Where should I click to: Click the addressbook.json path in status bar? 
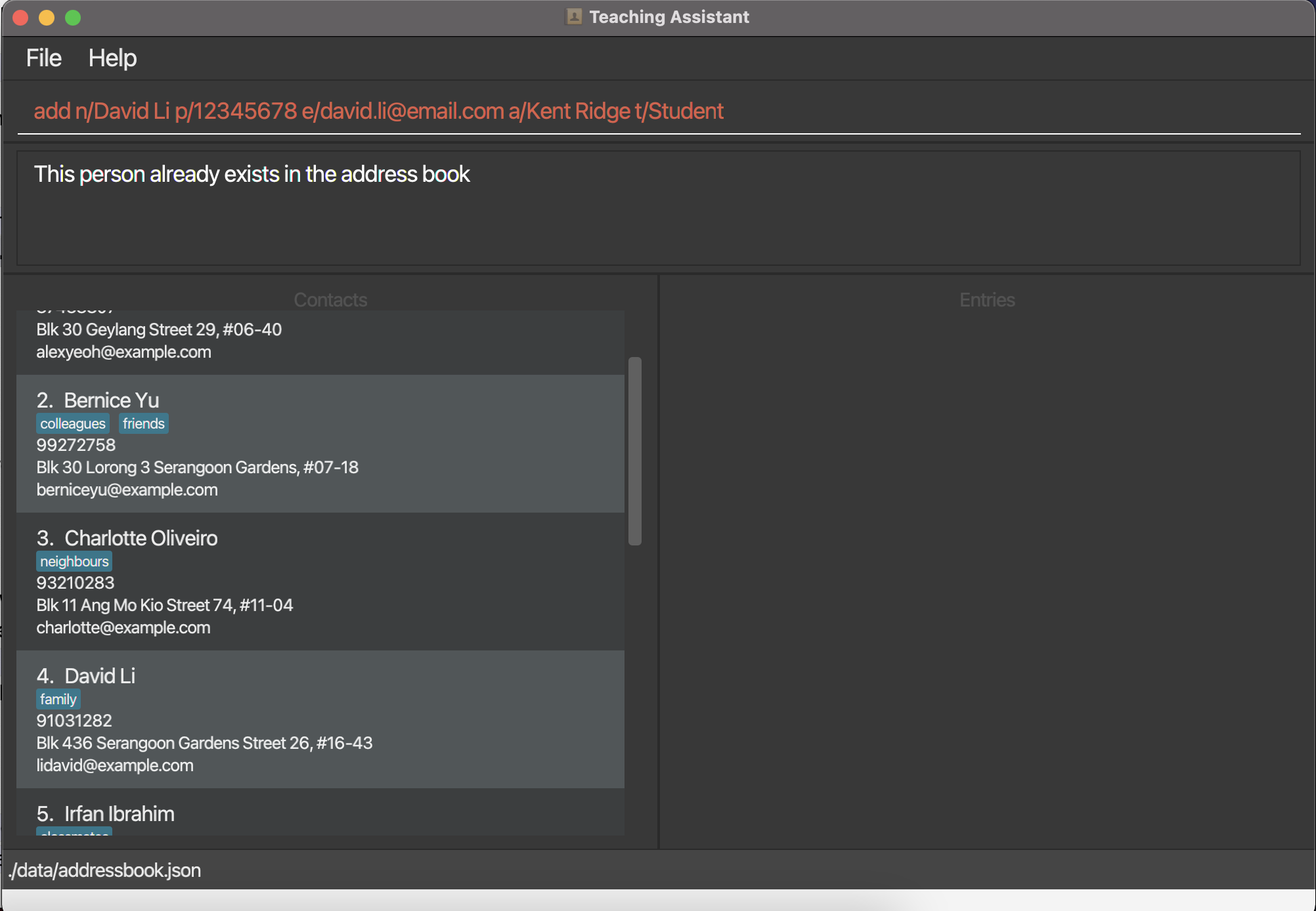click(x=105, y=870)
